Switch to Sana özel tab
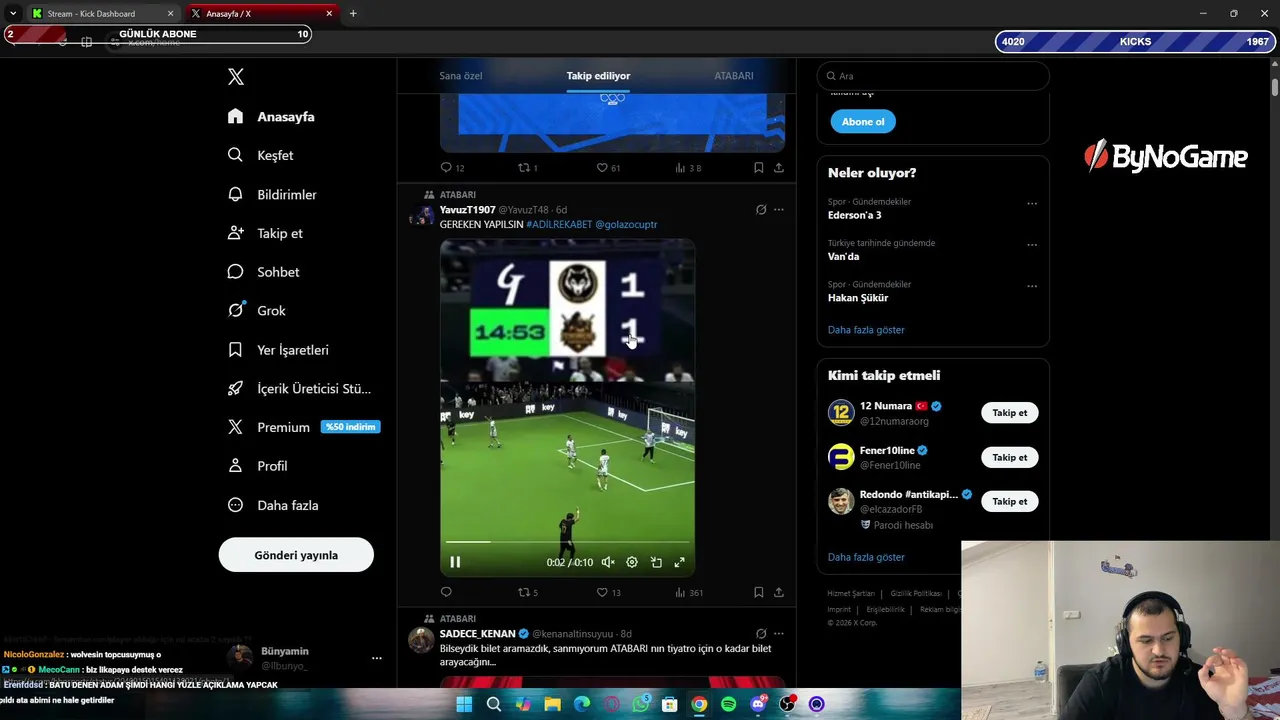The image size is (1280, 720). click(x=461, y=76)
